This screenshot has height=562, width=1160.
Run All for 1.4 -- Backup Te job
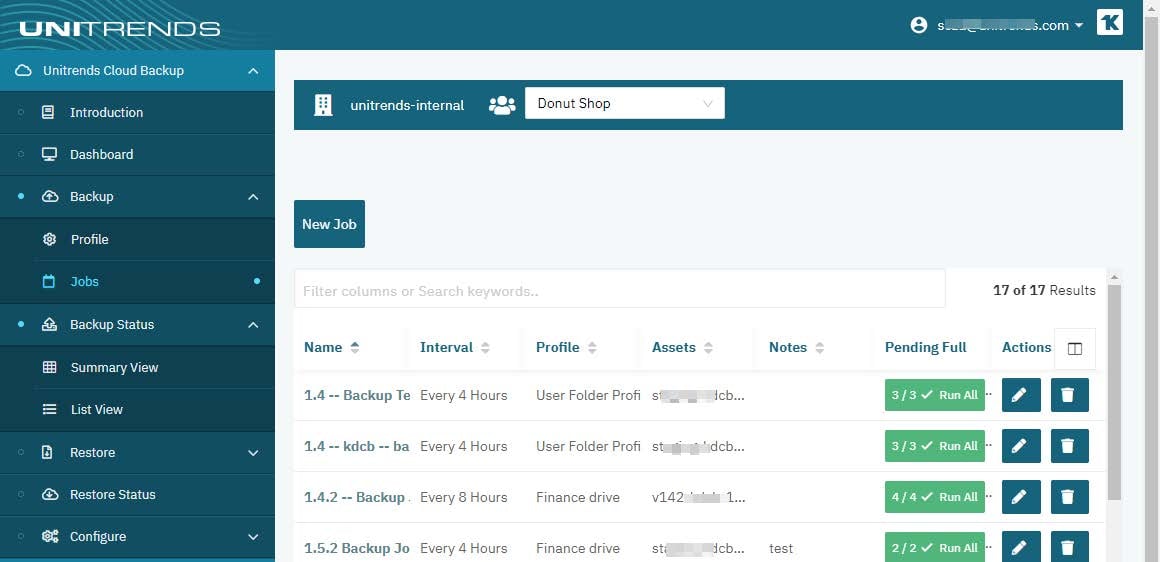tap(935, 395)
